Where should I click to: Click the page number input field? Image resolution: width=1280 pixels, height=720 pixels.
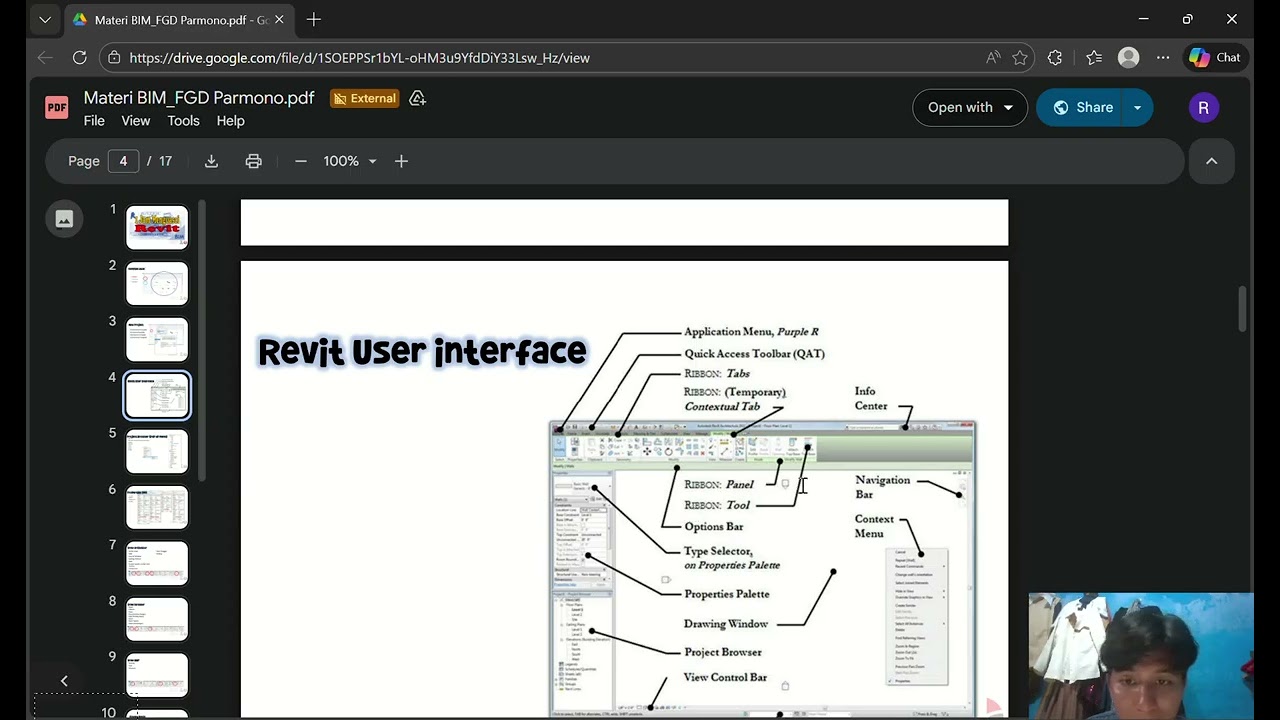[123, 161]
